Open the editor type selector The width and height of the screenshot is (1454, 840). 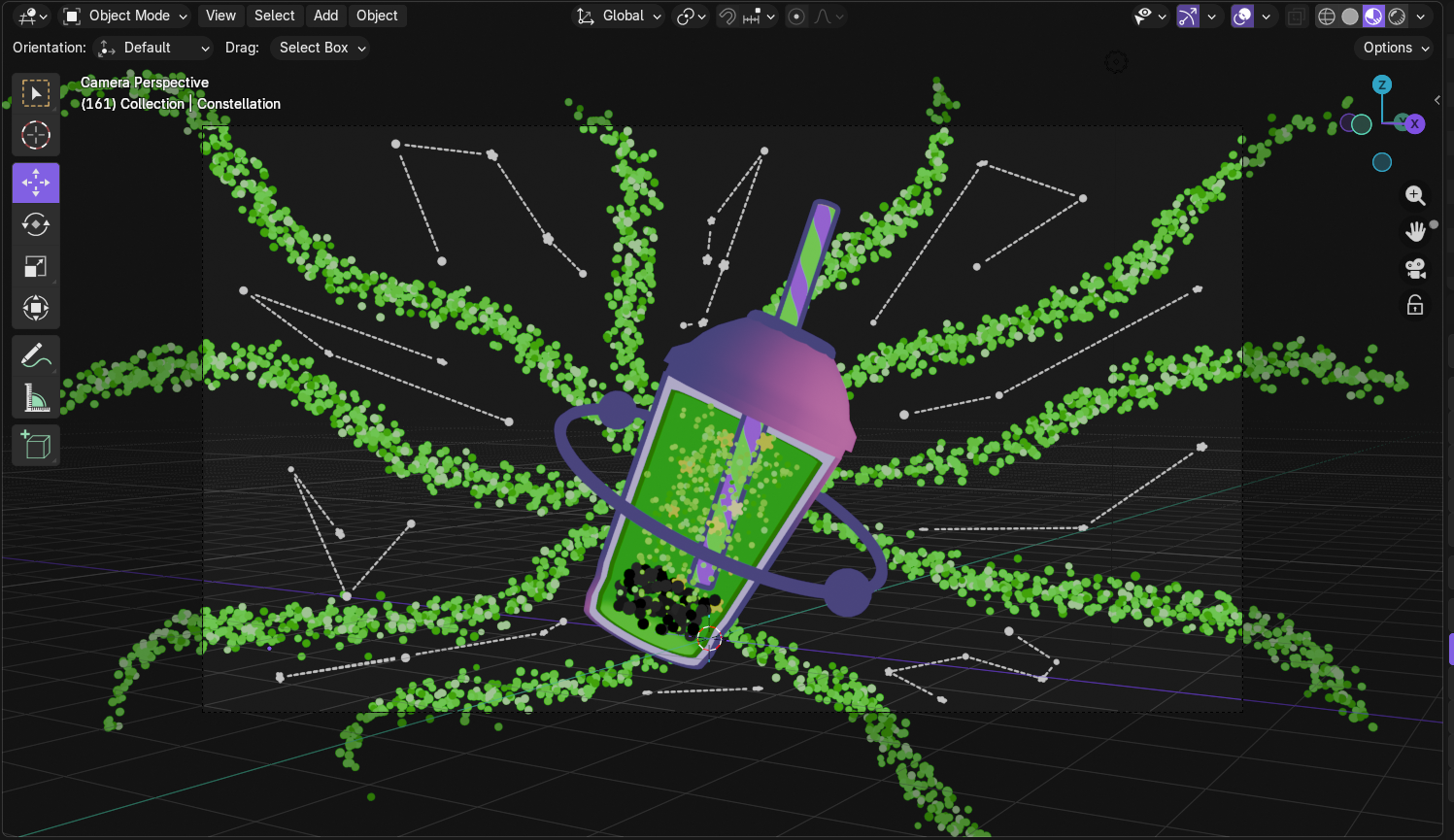pos(32,16)
